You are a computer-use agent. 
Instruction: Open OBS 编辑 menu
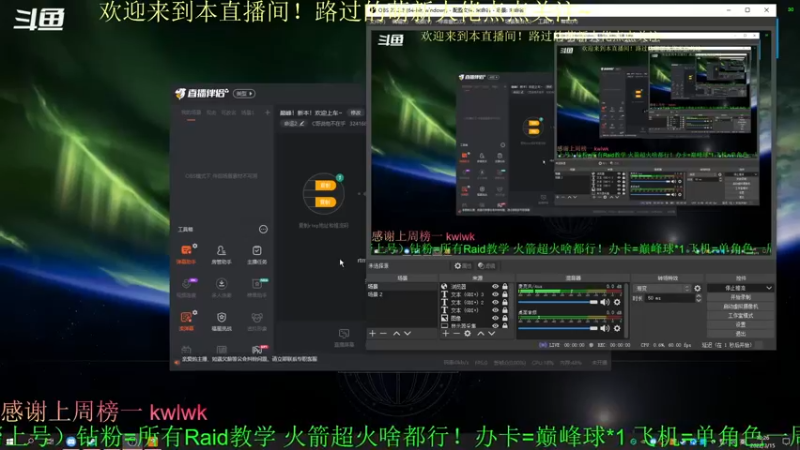click(399, 21)
